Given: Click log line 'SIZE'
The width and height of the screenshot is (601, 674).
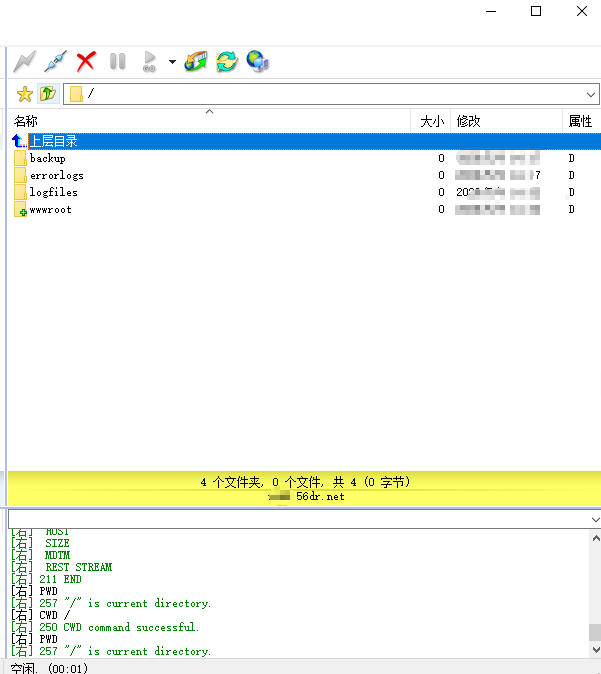Looking at the screenshot, I should (57, 543).
